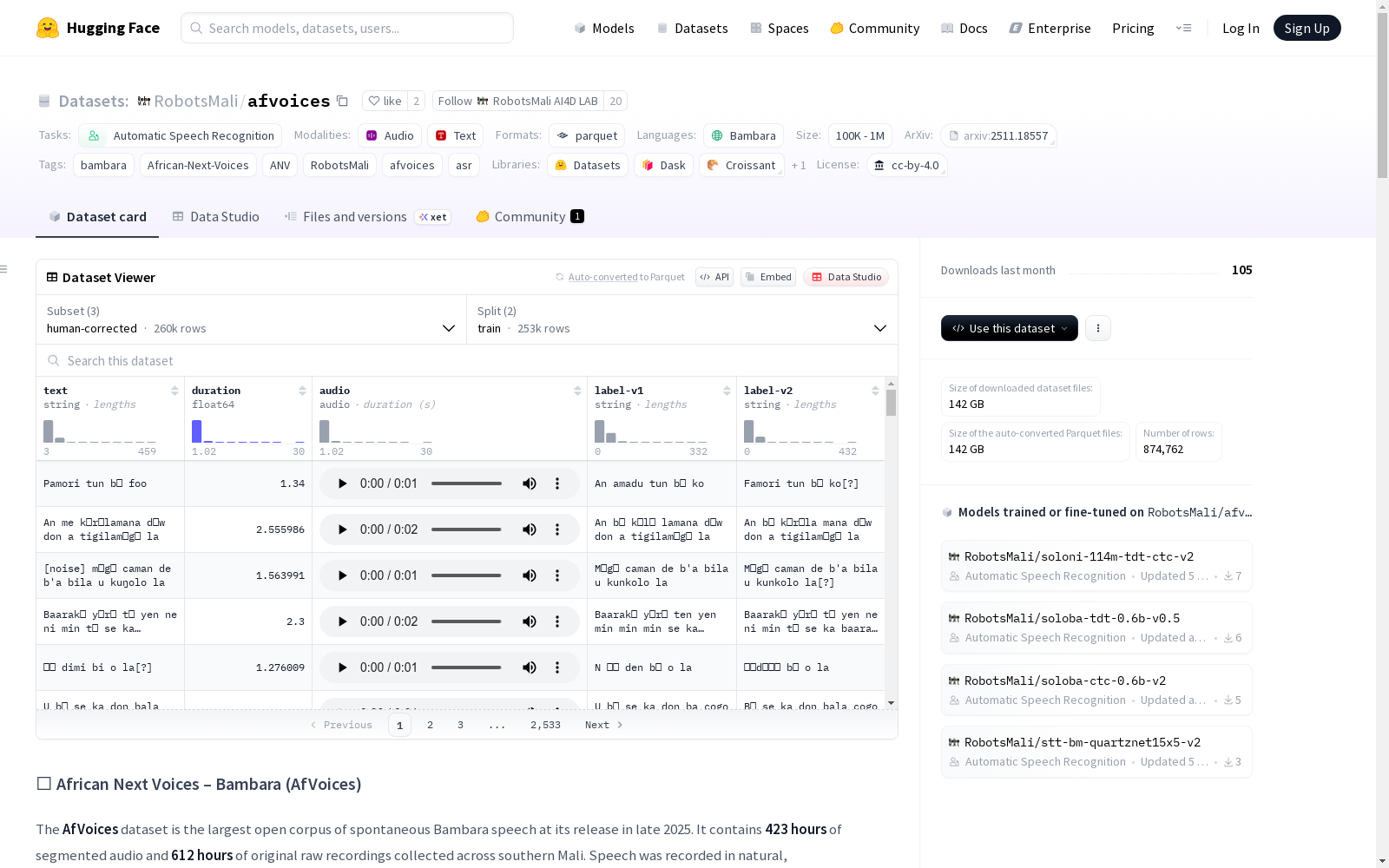
Task: Click the Hugging Face logo icon
Action: [48, 28]
